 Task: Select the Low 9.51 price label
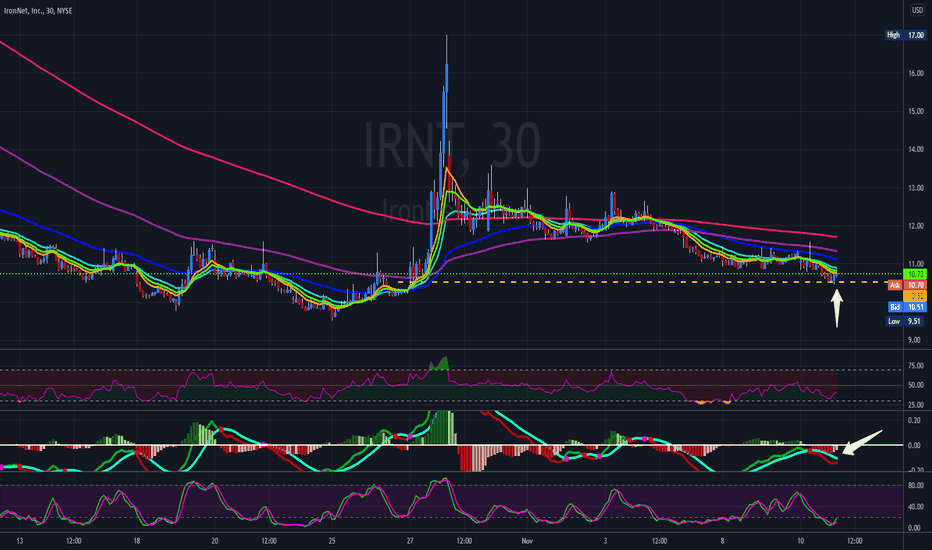905,321
